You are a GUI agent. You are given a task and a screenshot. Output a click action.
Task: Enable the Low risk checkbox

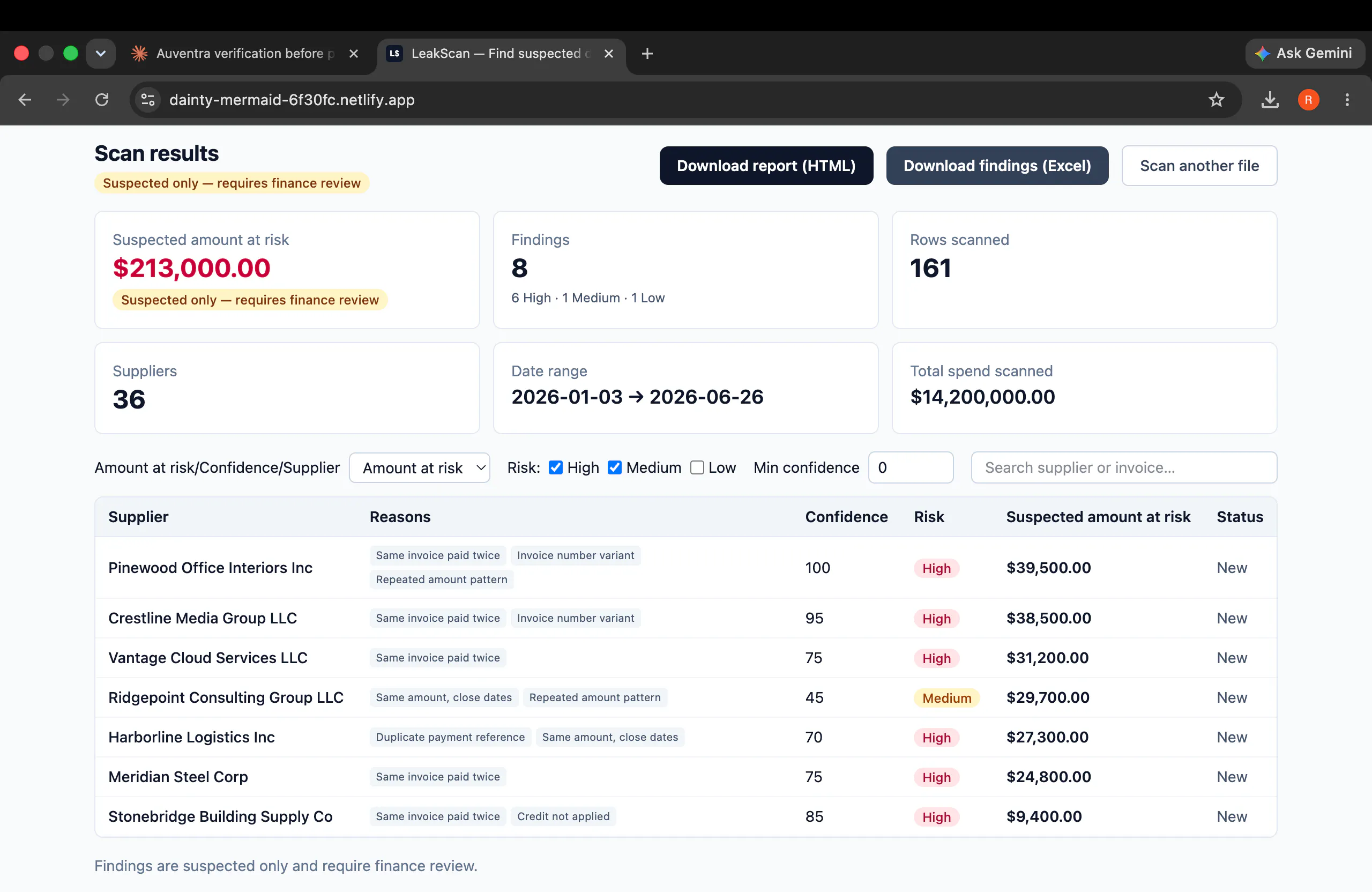(697, 467)
